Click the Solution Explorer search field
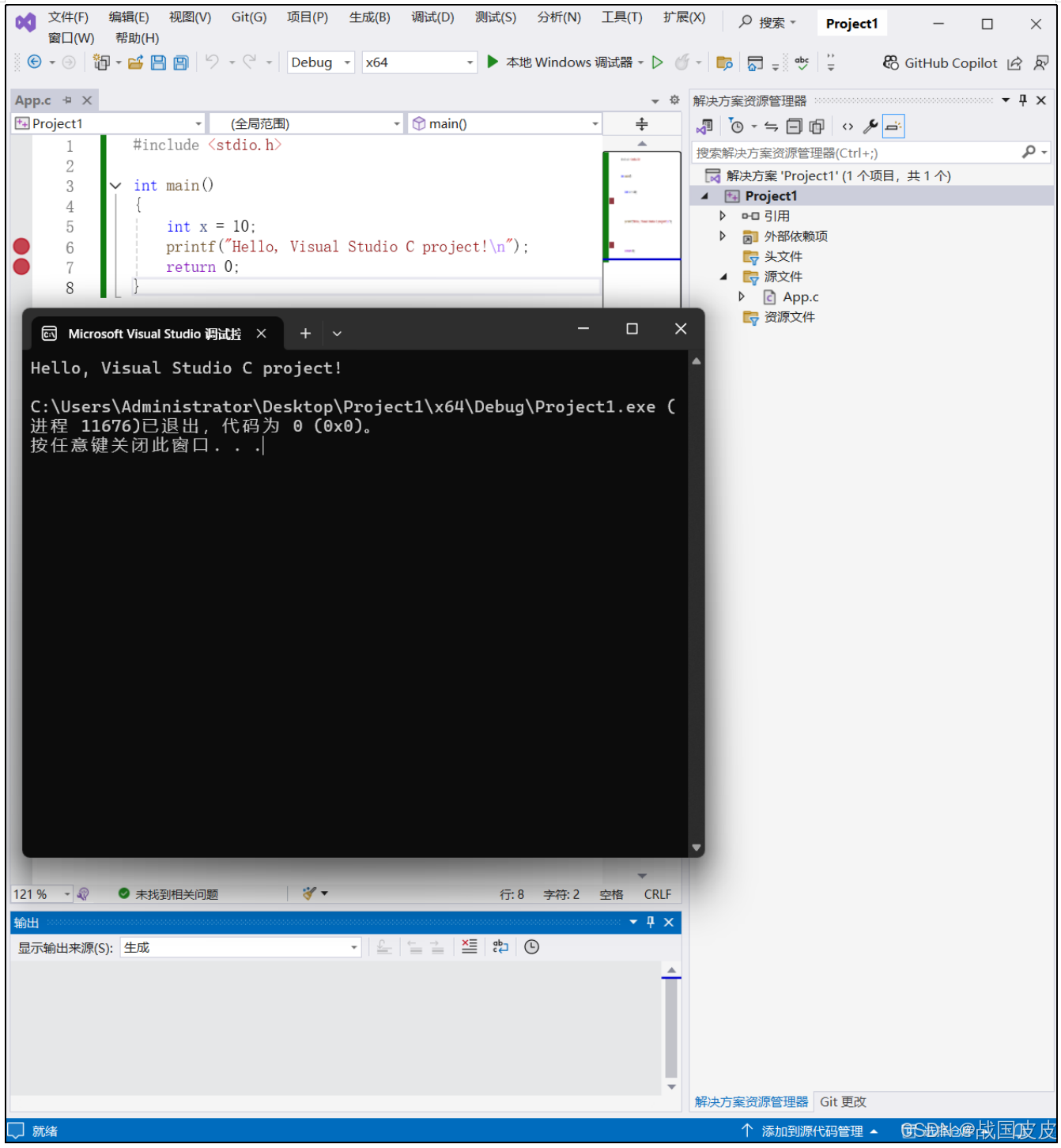Image resolution: width=1061 pixels, height=1148 pixels. pos(872,153)
